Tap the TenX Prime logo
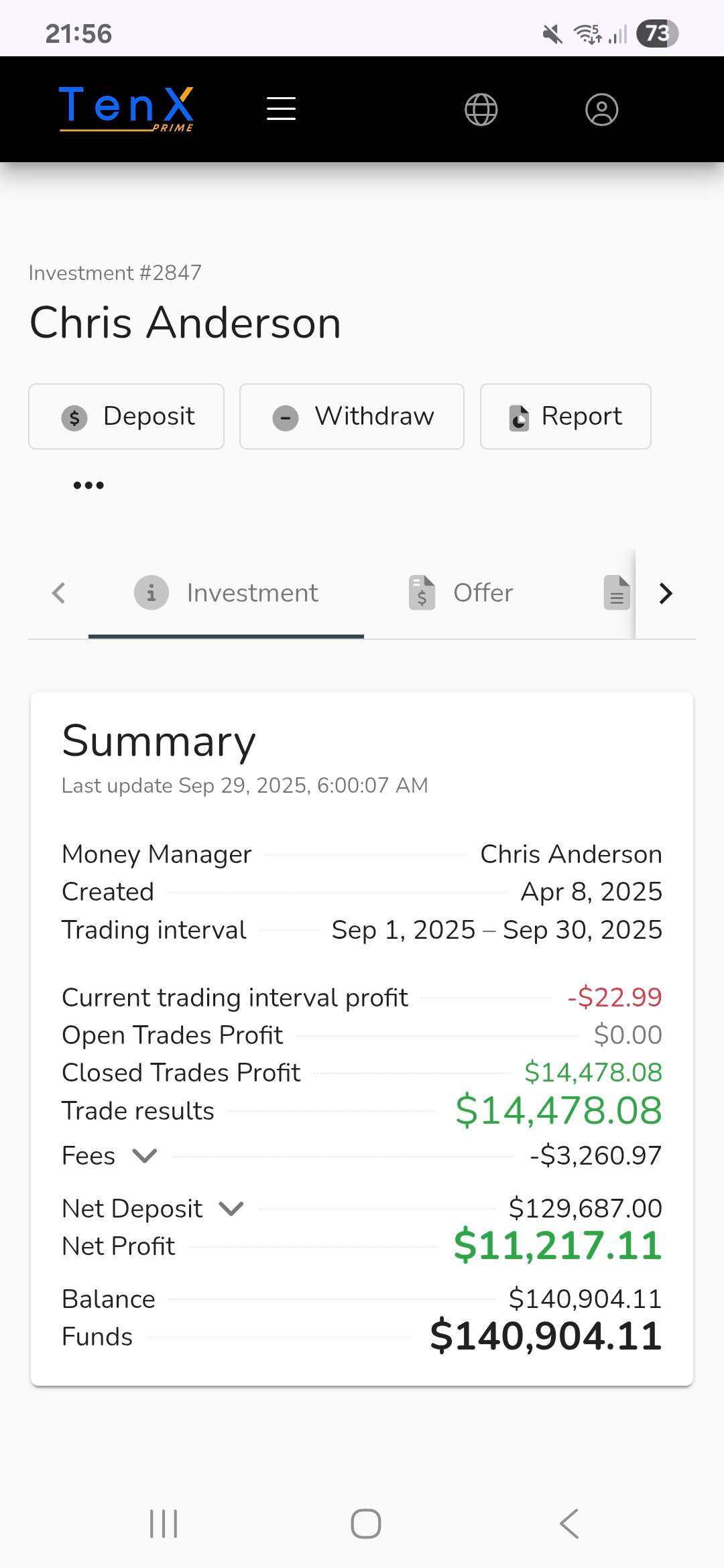The width and height of the screenshot is (724, 1568). 127,109
